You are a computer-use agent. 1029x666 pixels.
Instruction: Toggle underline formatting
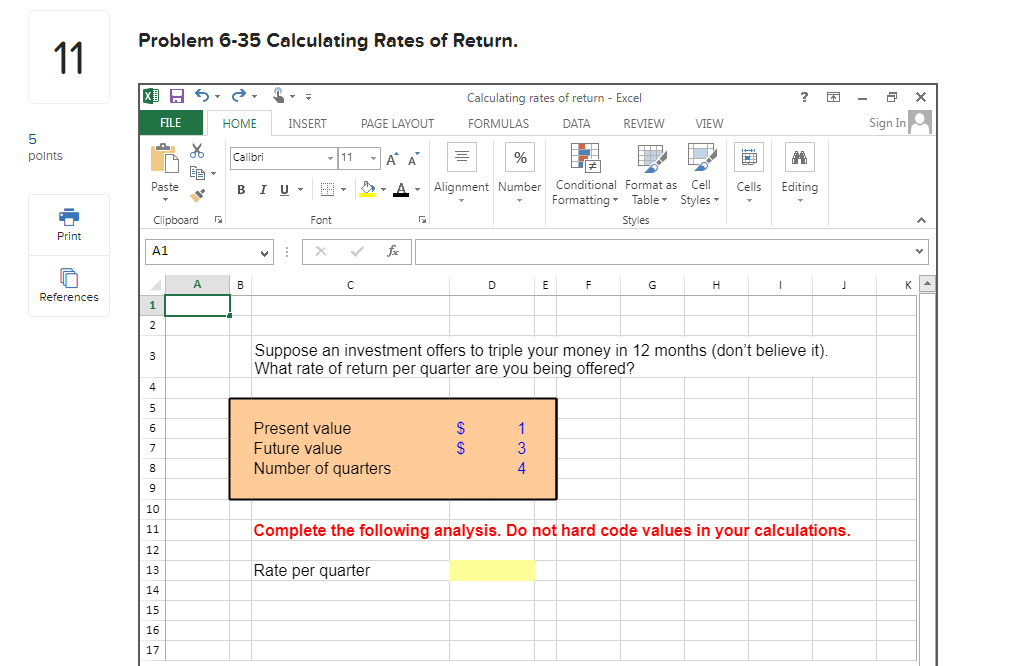tap(284, 188)
